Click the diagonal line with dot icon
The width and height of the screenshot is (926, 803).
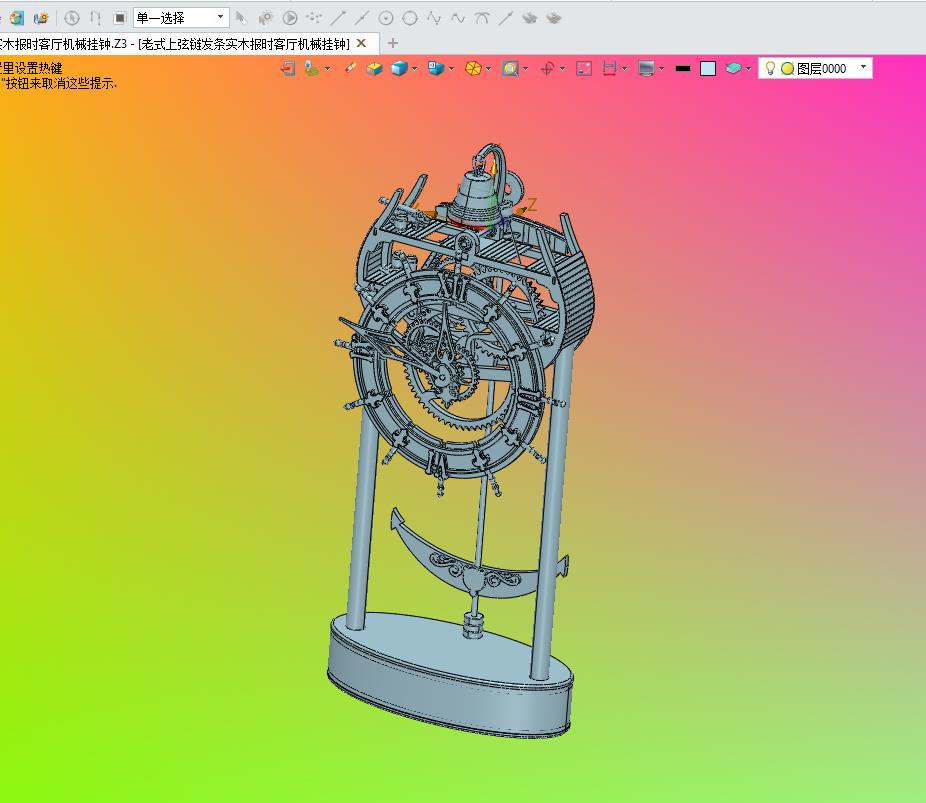coord(506,18)
